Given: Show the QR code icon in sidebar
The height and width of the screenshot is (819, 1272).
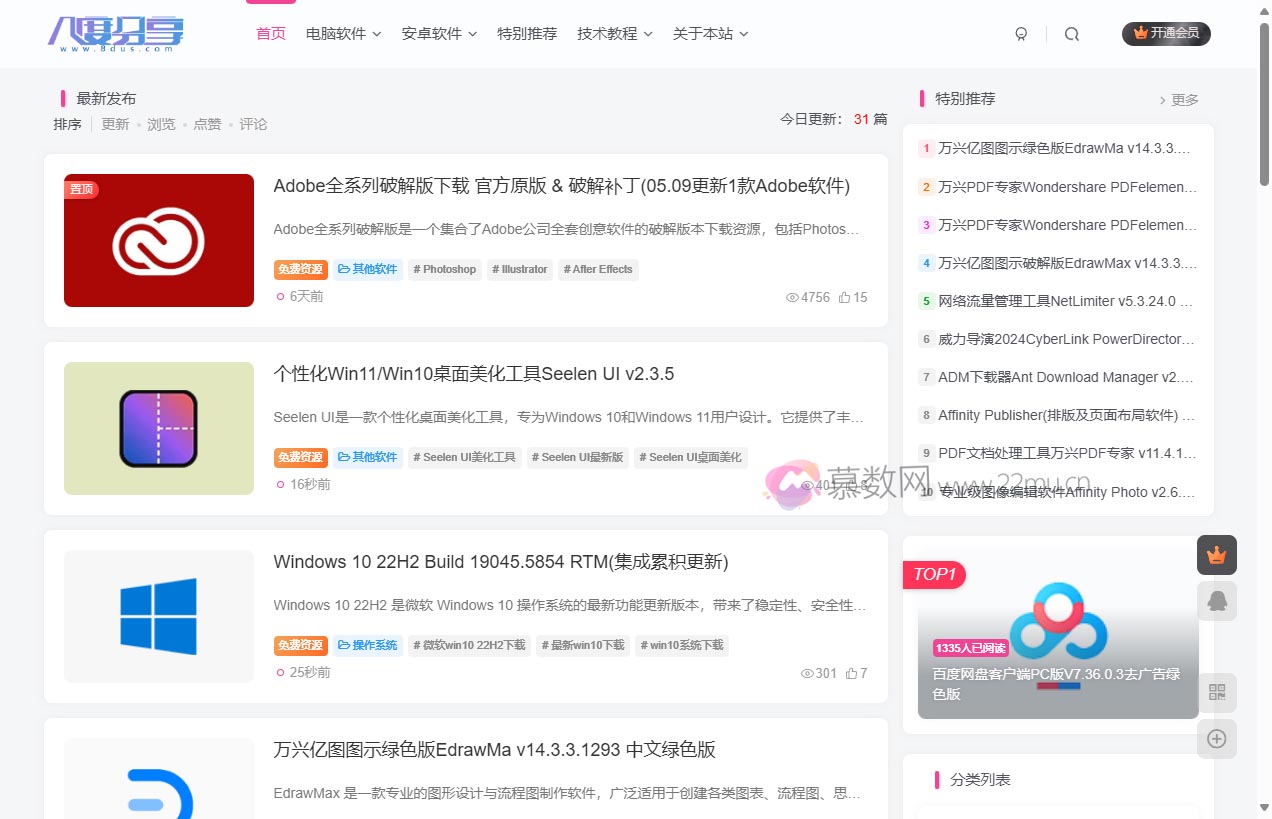Looking at the screenshot, I should click(1216, 692).
